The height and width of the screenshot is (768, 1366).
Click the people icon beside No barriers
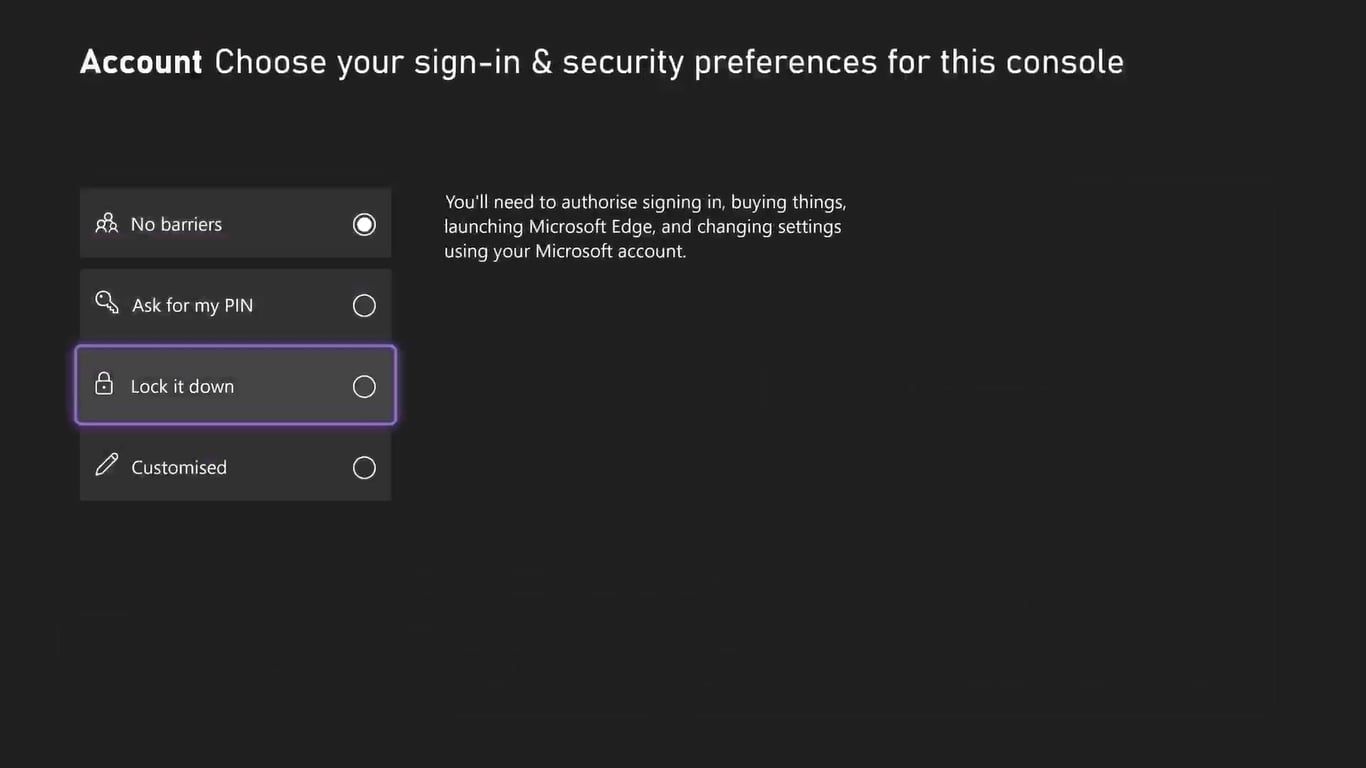tap(106, 224)
